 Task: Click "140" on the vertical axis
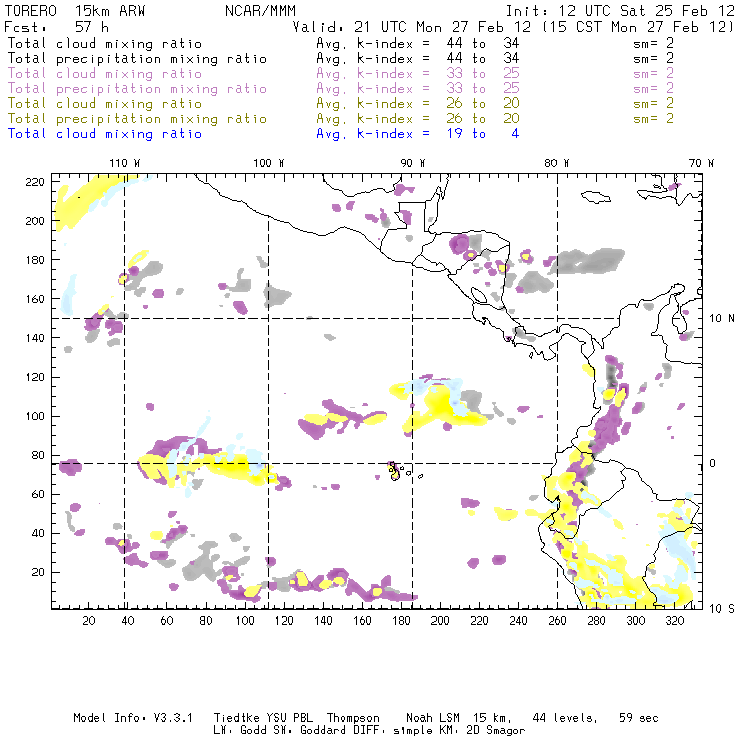pos(35,338)
